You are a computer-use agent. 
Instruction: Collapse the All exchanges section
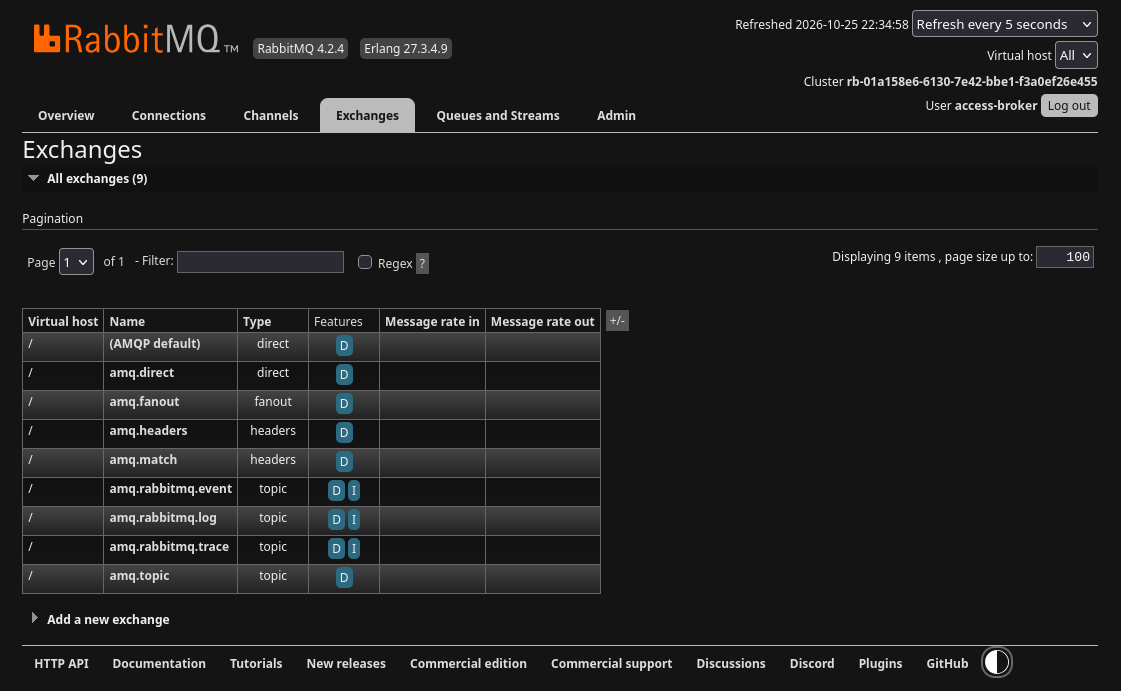tap(97, 179)
